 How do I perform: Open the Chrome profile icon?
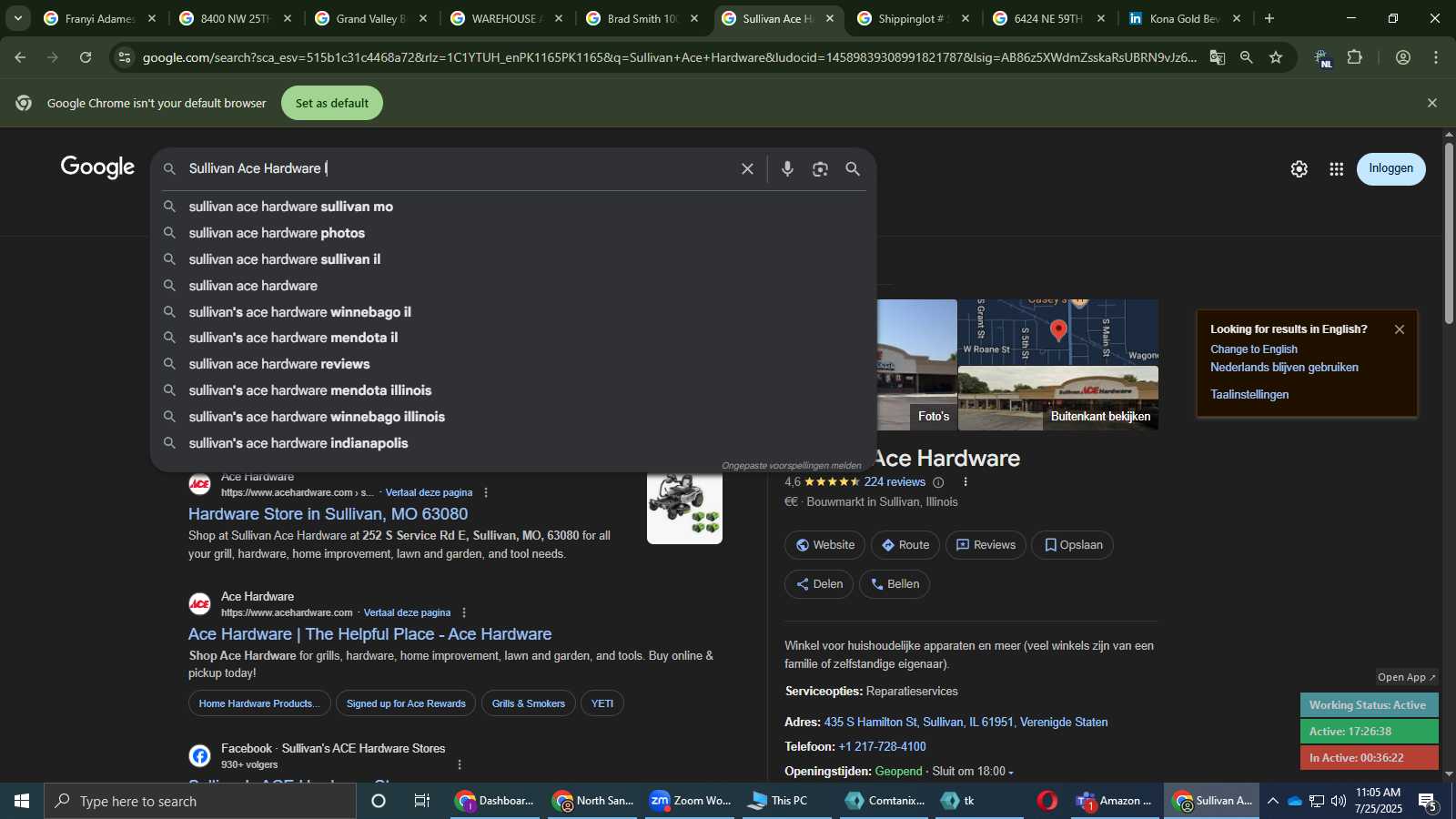point(1403,57)
